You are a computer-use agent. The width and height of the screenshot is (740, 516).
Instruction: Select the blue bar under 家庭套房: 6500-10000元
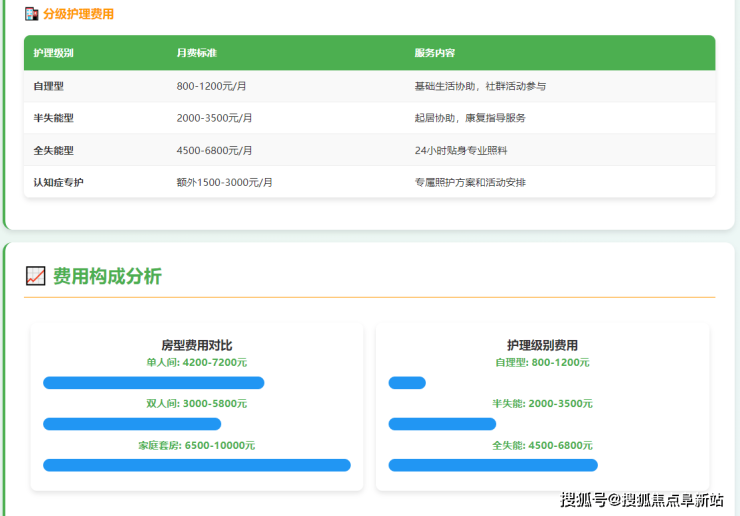pyautogui.click(x=197, y=465)
